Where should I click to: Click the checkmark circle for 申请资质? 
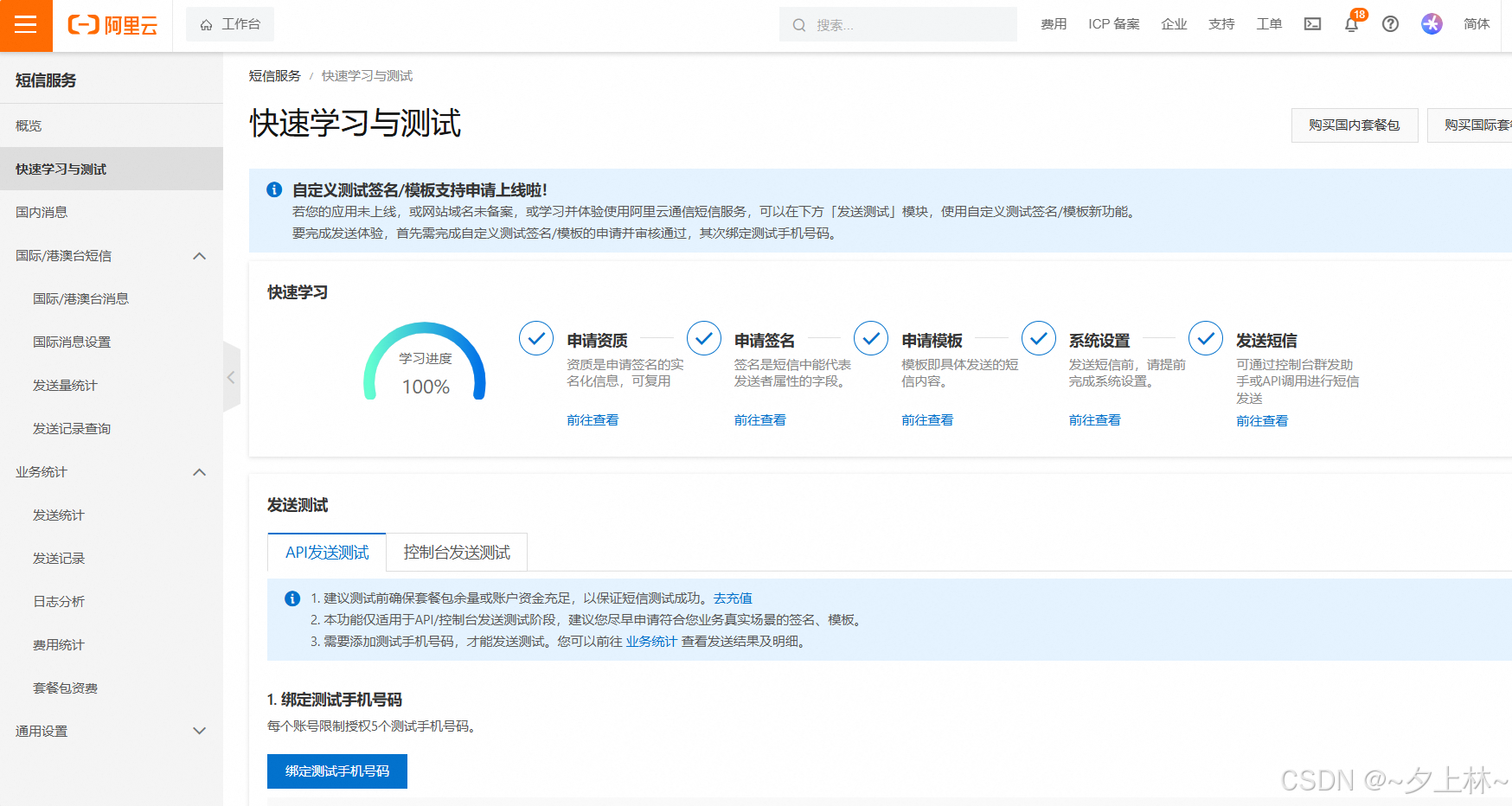click(536, 338)
